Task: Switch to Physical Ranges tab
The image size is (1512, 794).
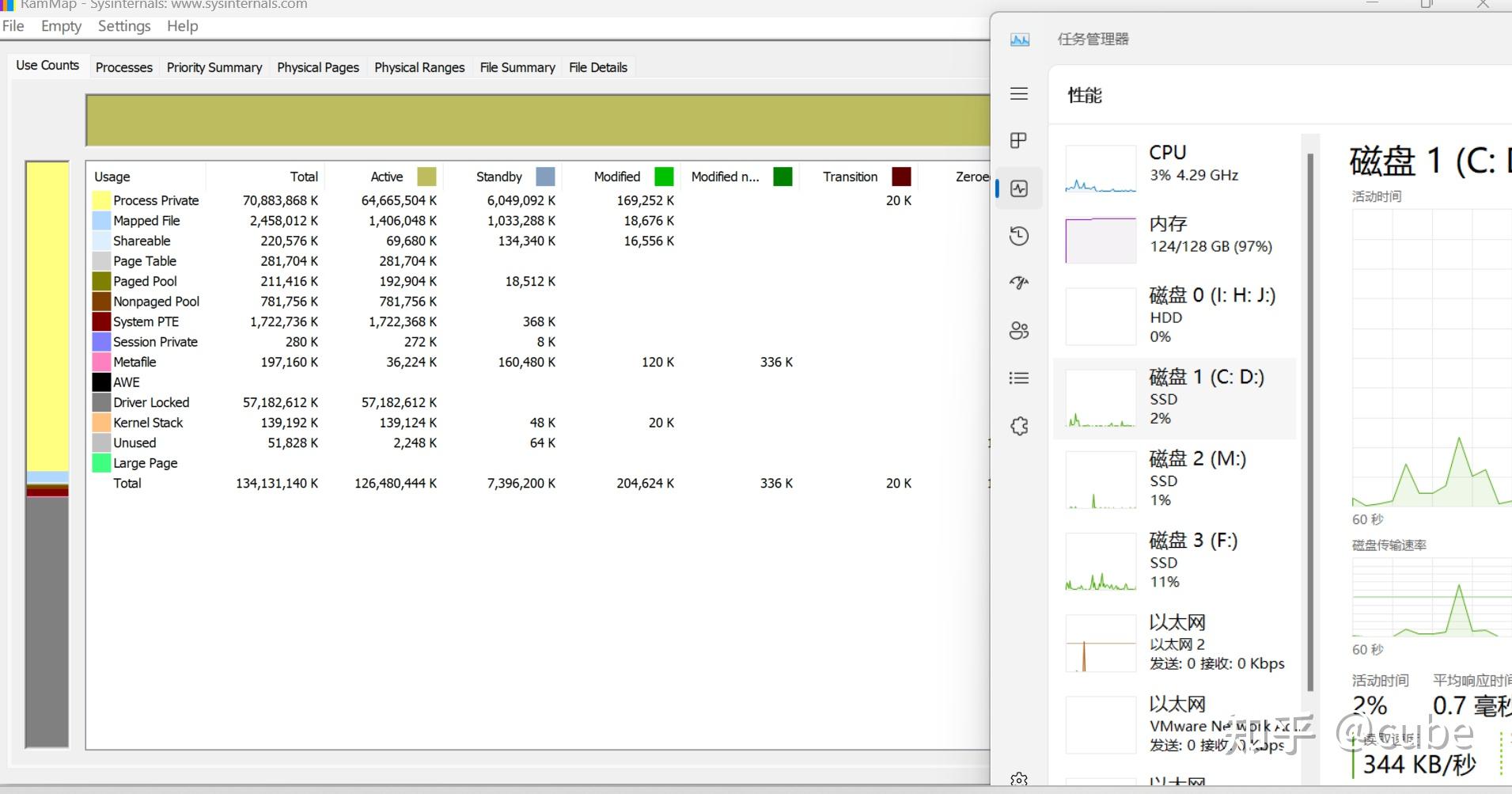Action: [x=419, y=68]
